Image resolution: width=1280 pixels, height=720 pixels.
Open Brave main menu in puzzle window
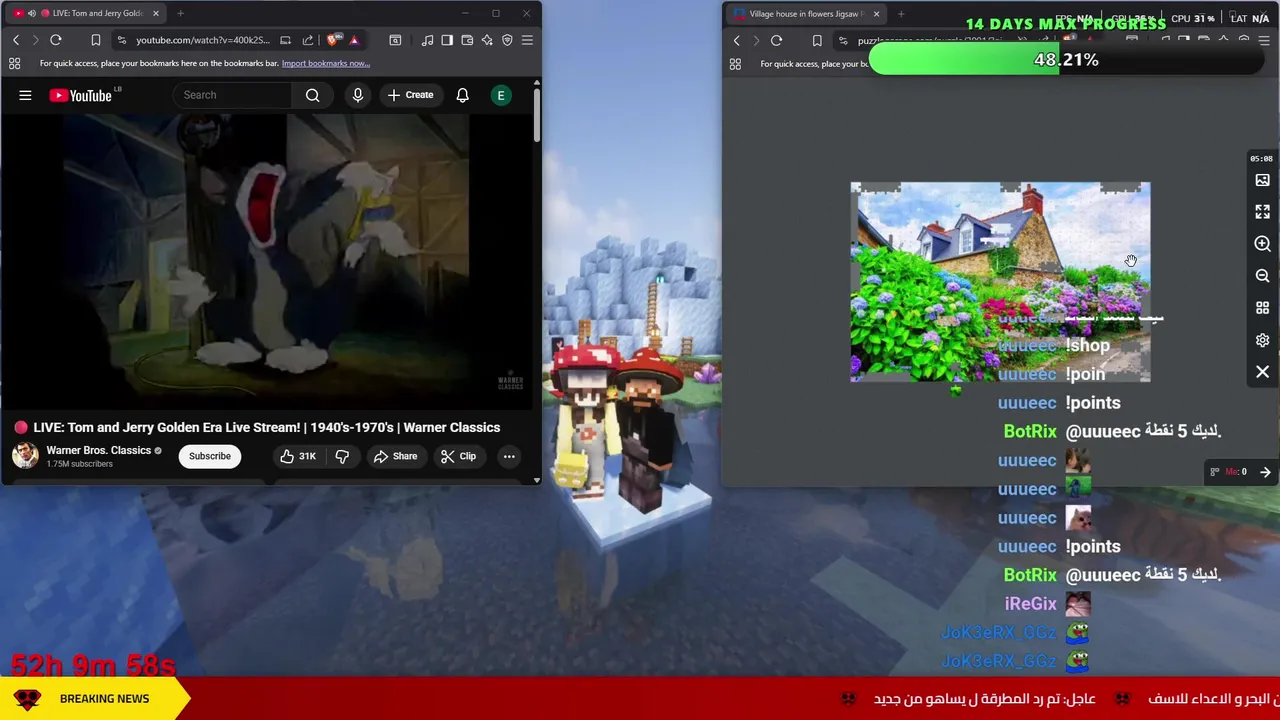coord(1263,40)
